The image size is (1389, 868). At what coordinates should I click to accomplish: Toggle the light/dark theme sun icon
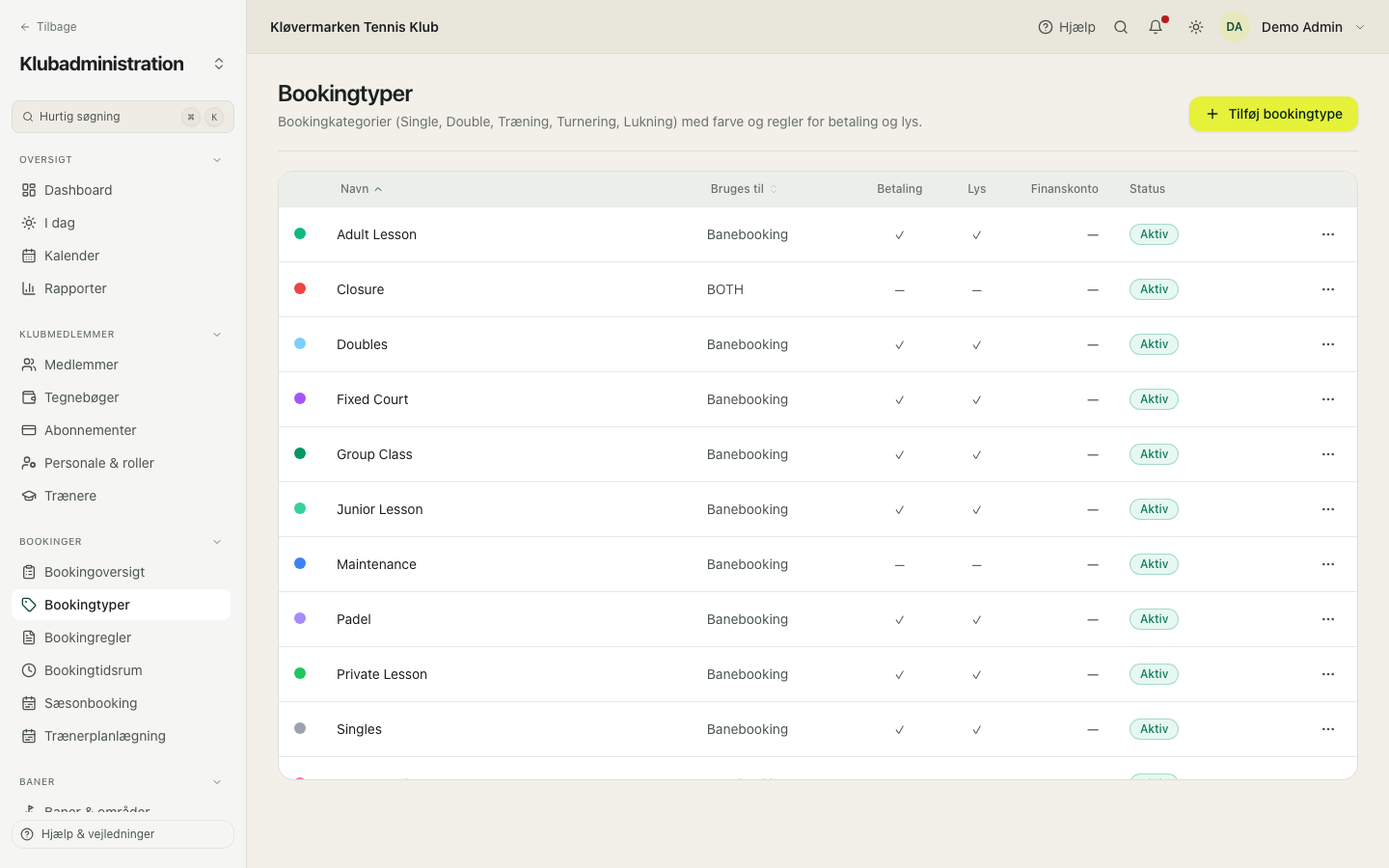[x=1196, y=27]
